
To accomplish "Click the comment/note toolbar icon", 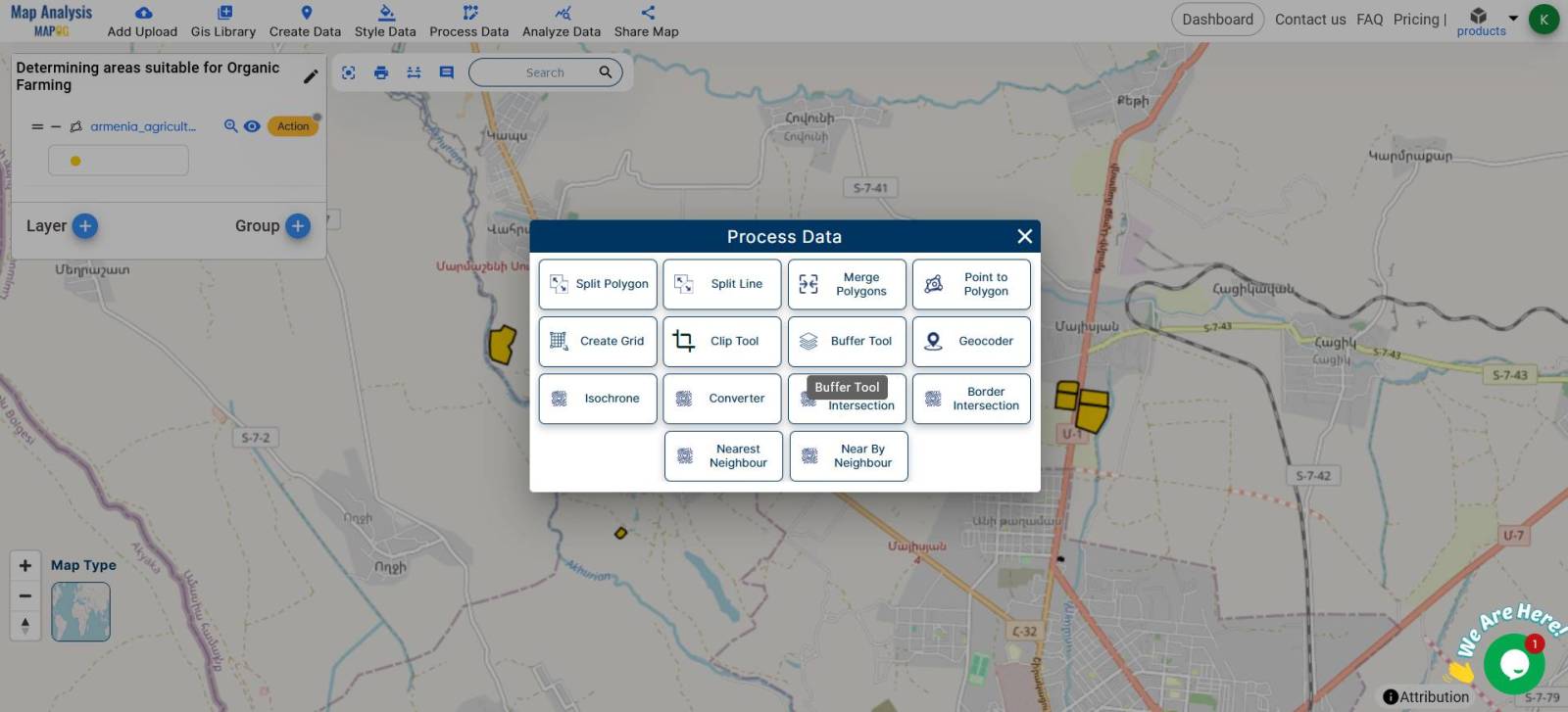I will tap(447, 72).
